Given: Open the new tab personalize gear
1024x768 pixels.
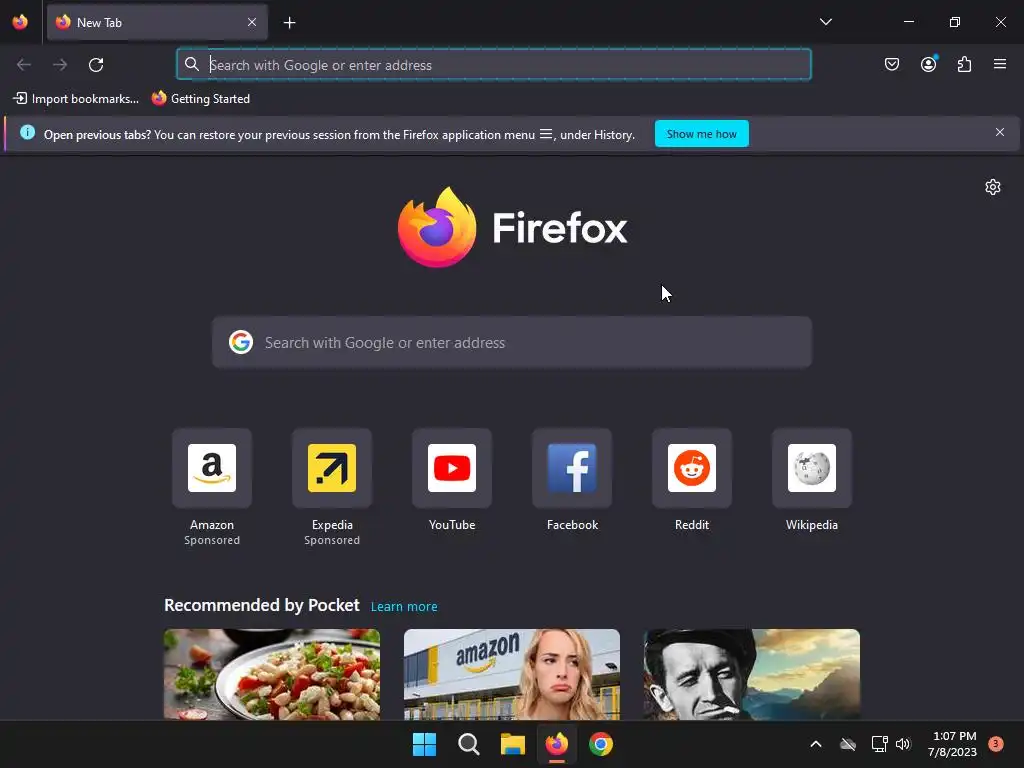Looking at the screenshot, I should [992, 187].
